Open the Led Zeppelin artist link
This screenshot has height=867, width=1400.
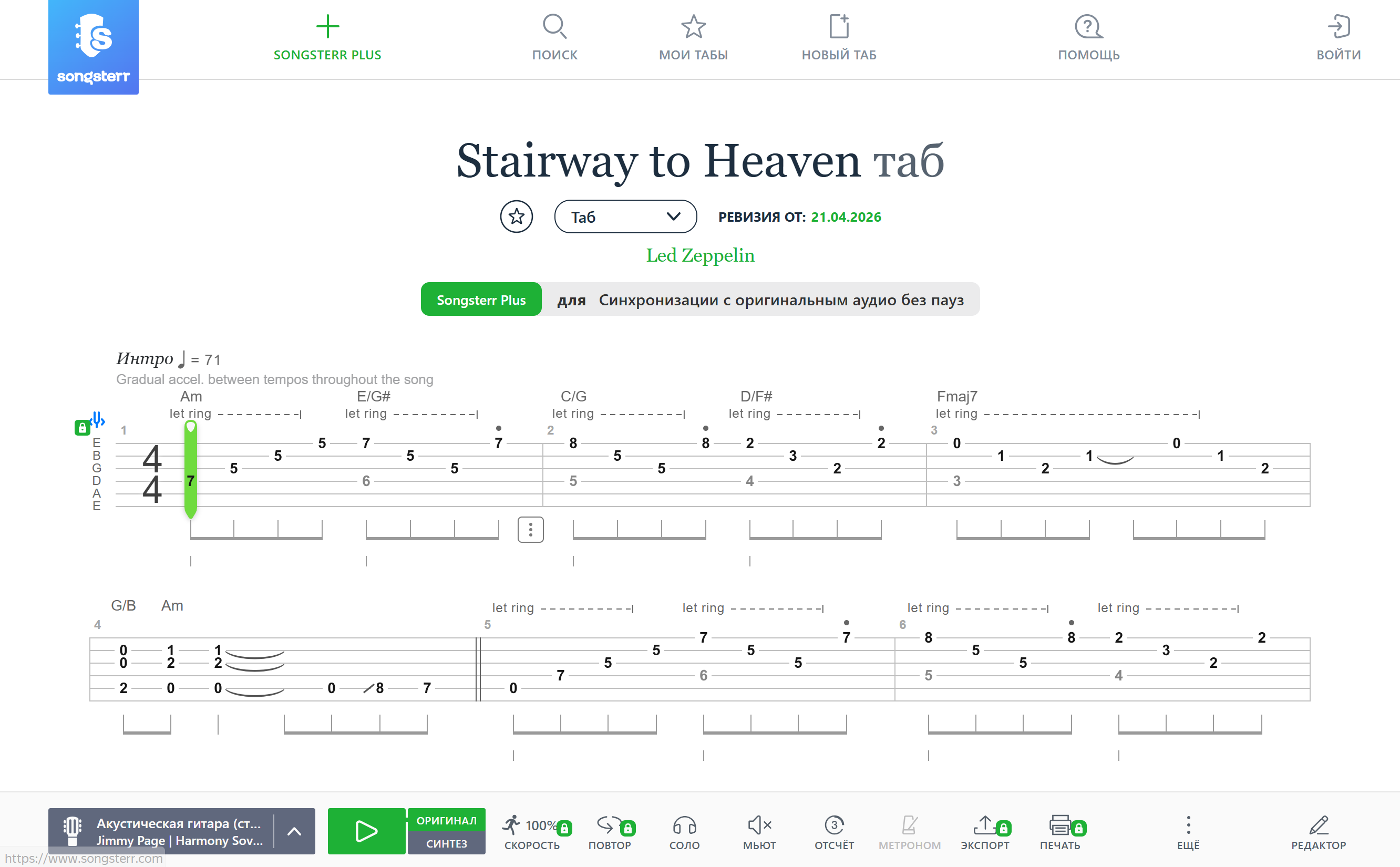pyautogui.click(x=700, y=255)
